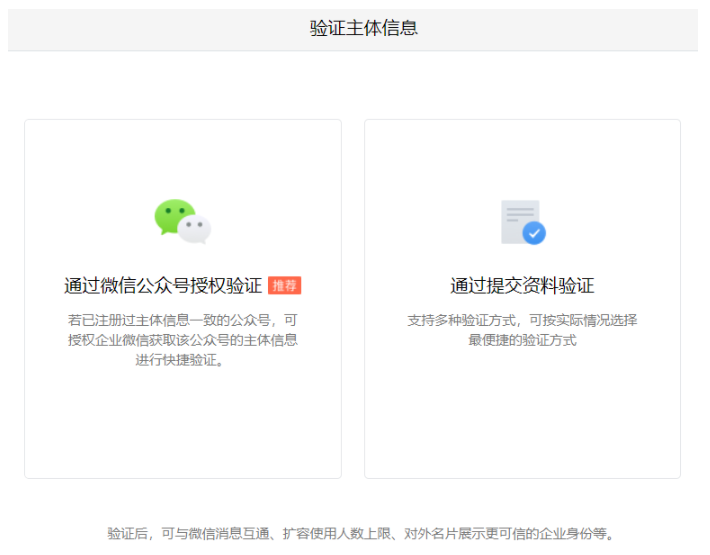The image size is (710, 555).
Task: Select 通过微信公众号授权验证 option heading
Action: (163, 286)
